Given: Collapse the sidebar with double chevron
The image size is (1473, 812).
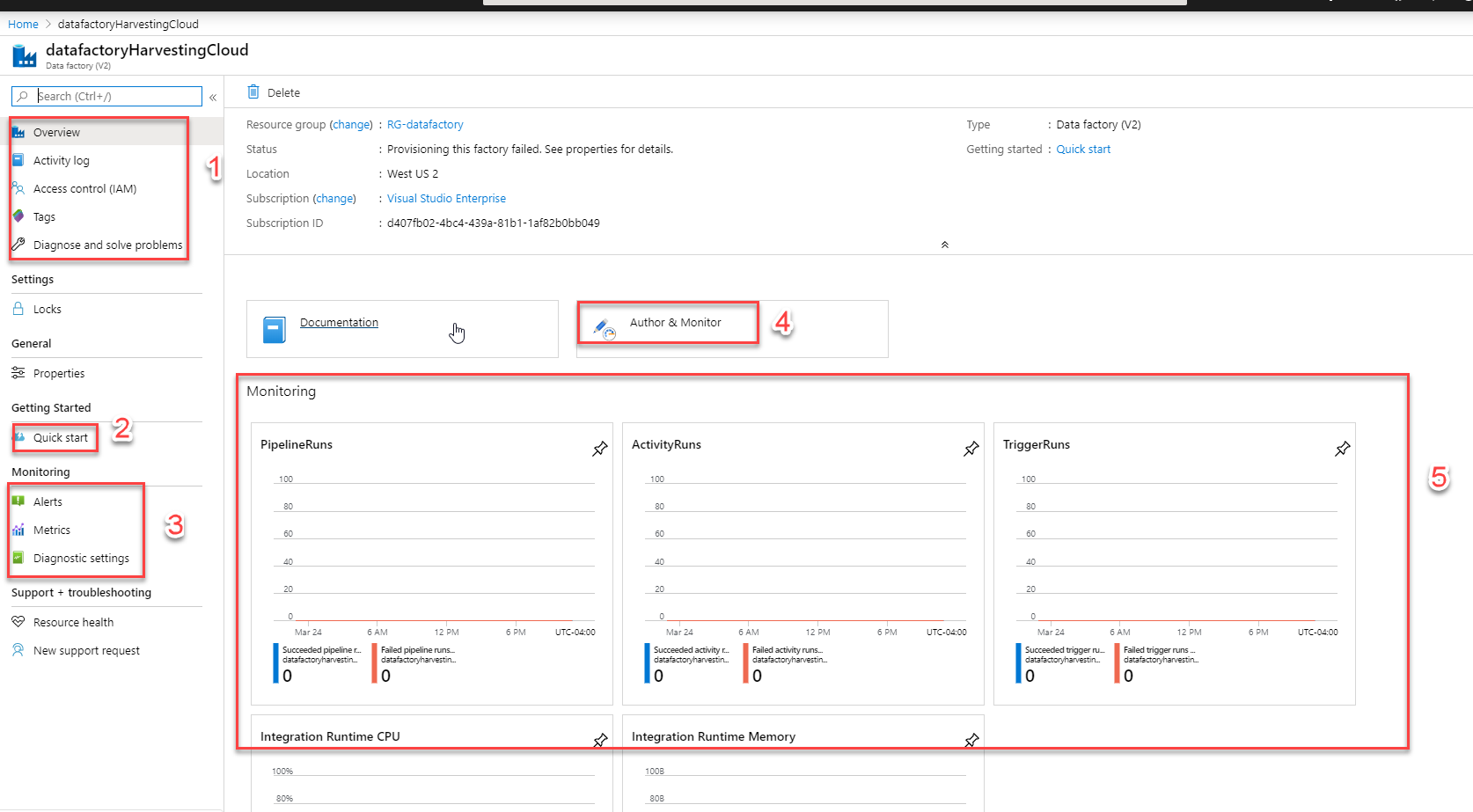Looking at the screenshot, I should [213, 97].
